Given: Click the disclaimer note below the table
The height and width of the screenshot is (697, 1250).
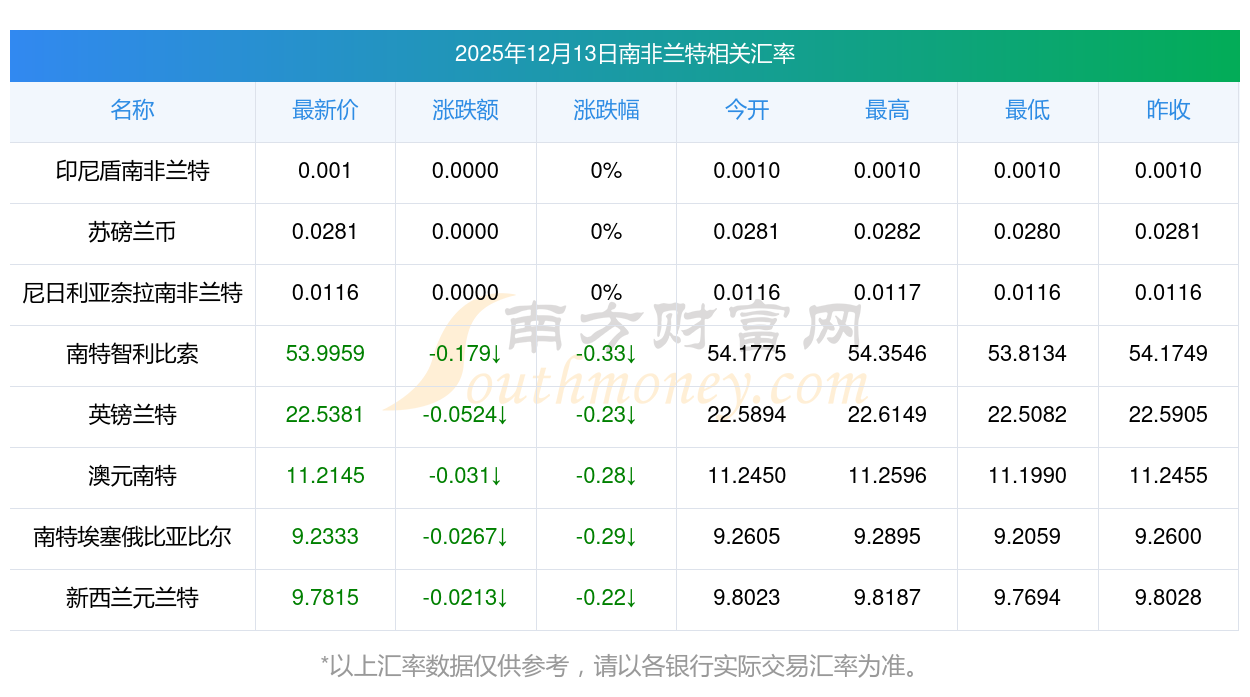Looking at the screenshot, I should (625, 665).
